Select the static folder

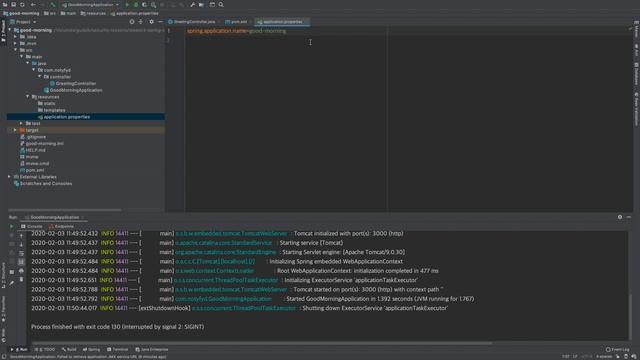click(x=47, y=103)
